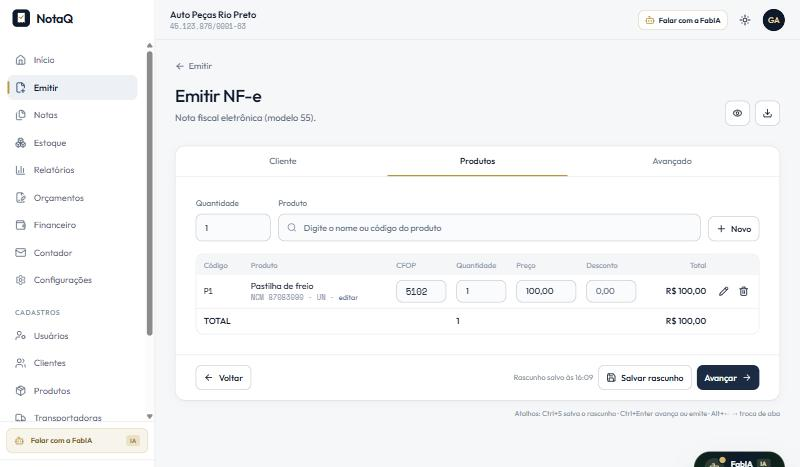Click the row Quantidade field for Pastilha

point(481,291)
